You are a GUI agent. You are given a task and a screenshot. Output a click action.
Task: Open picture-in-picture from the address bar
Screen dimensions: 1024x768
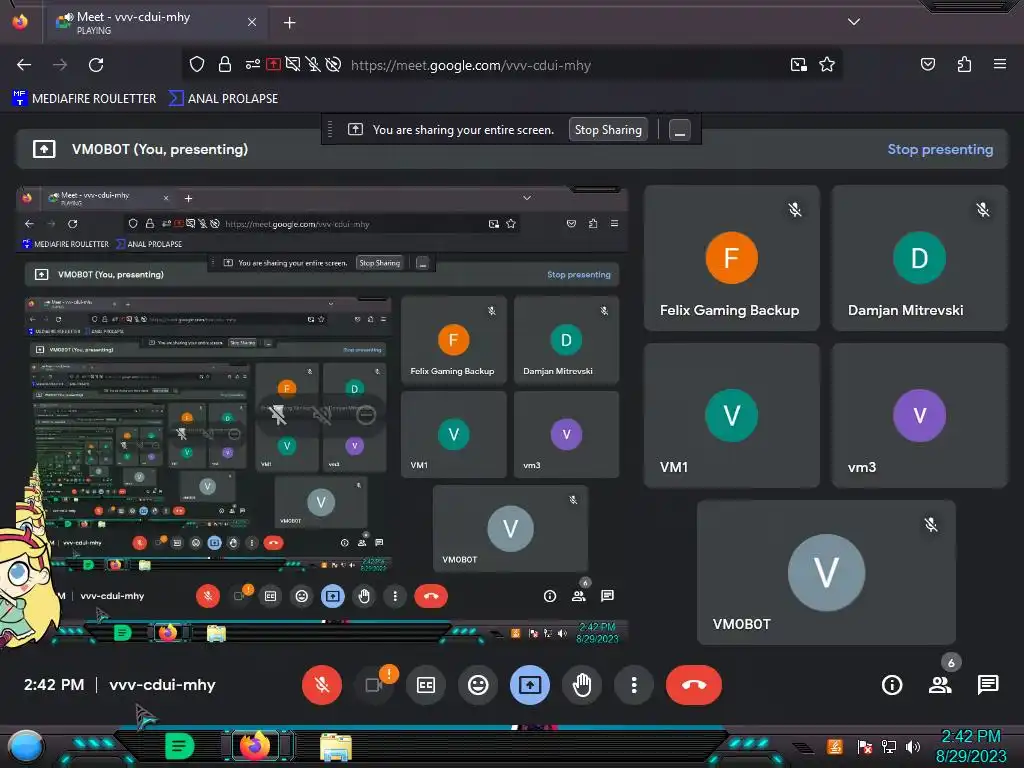click(x=798, y=64)
